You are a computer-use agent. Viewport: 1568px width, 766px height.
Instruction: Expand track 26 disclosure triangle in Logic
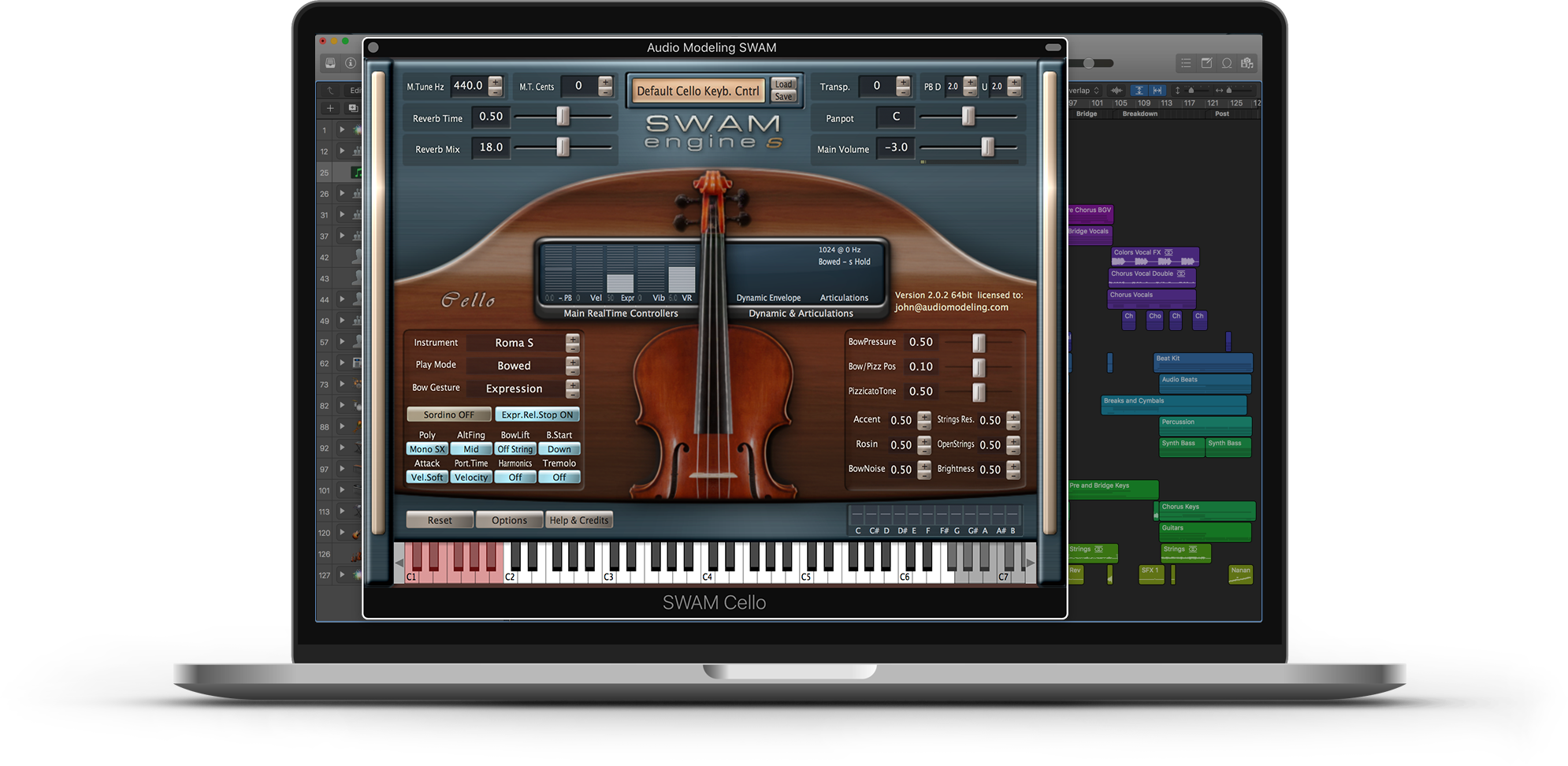tap(342, 193)
